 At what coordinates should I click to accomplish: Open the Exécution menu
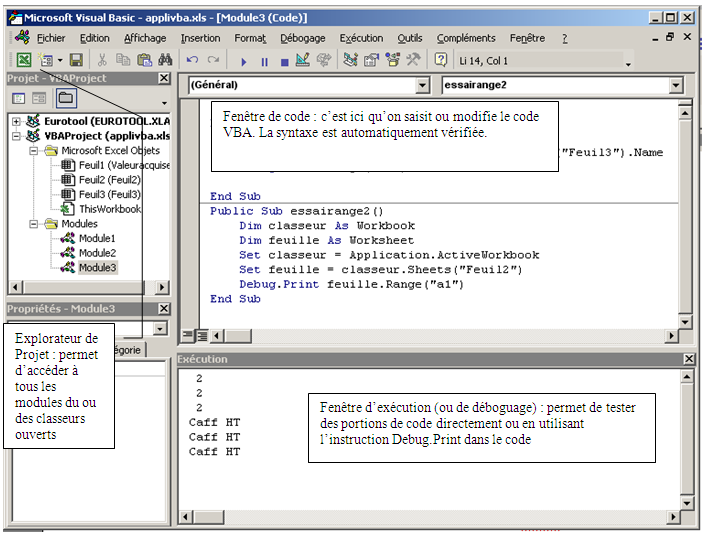361,38
